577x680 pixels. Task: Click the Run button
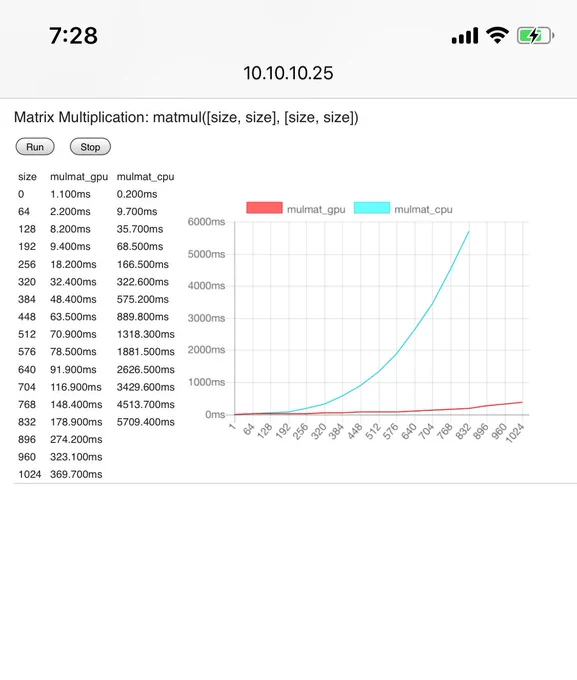click(x=35, y=147)
